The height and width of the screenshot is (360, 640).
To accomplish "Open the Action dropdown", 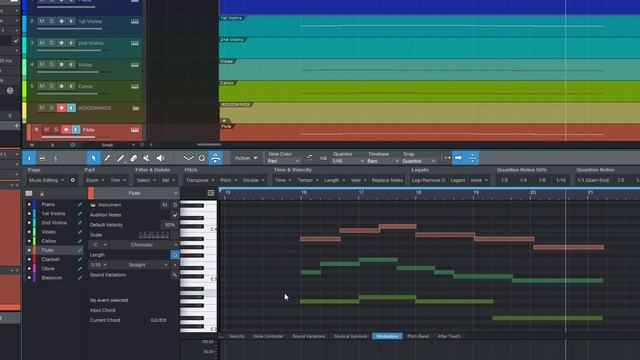I will 246,158.
